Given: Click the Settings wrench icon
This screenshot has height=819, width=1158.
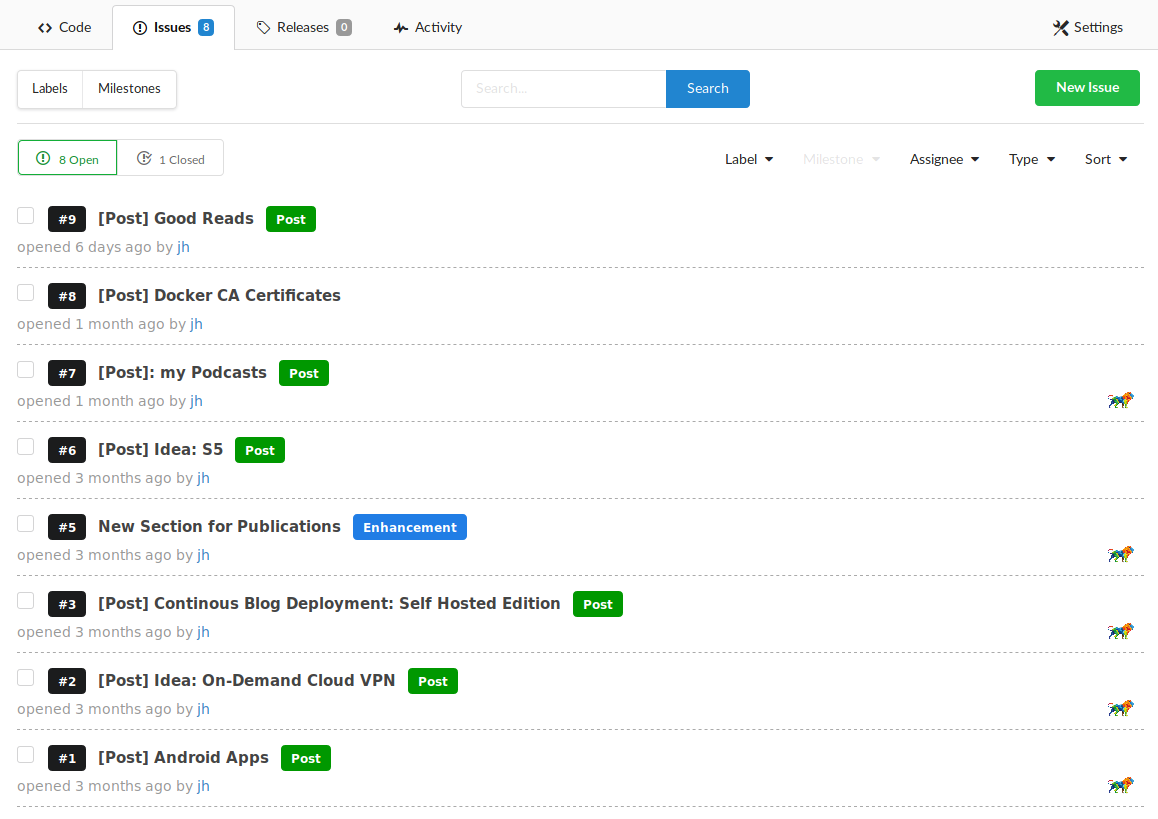Looking at the screenshot, I should coord(1060,27).
